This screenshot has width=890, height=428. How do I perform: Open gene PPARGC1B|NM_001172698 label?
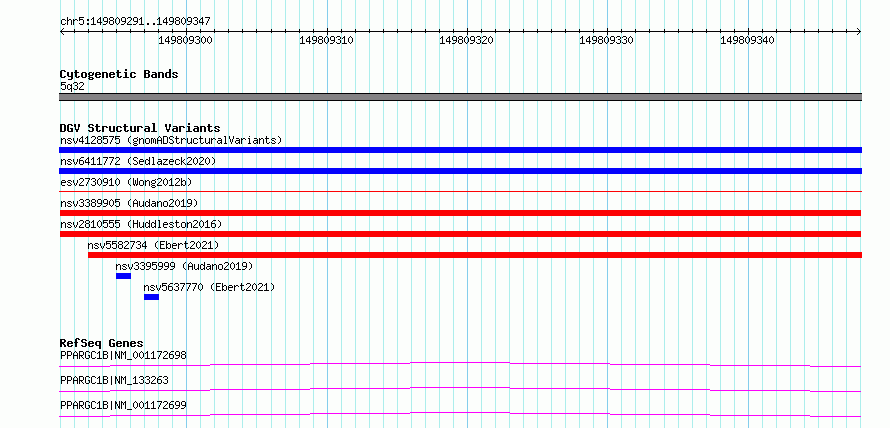point(123,356)
